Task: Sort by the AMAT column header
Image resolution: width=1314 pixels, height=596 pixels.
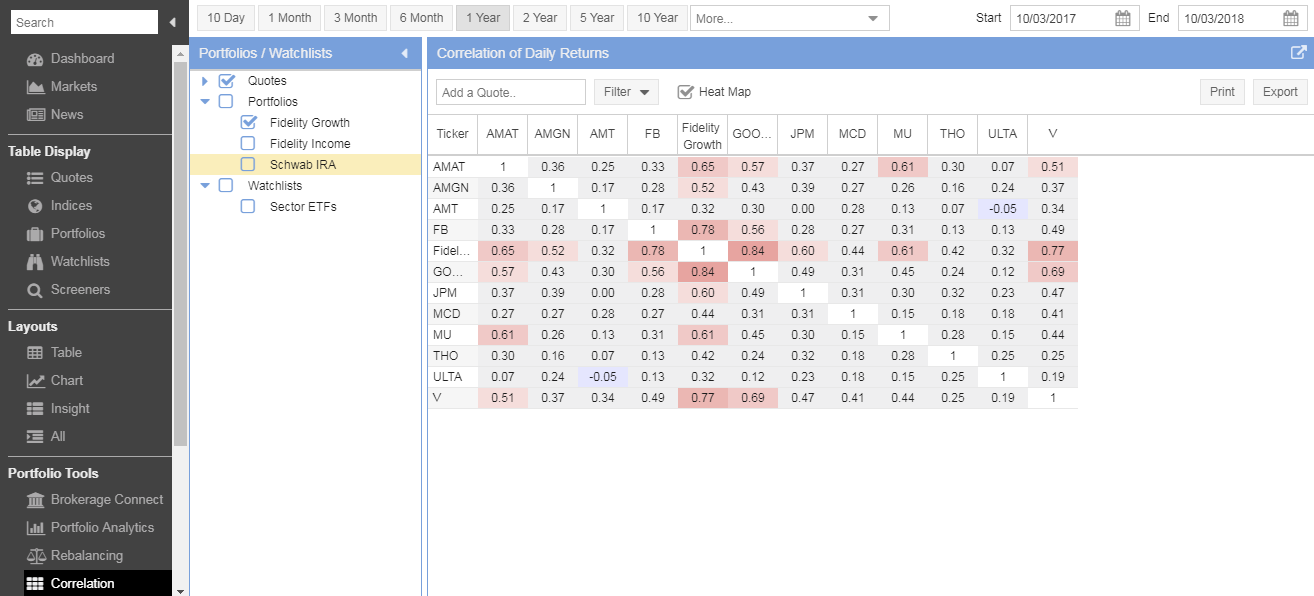Action: coord(503,134)
